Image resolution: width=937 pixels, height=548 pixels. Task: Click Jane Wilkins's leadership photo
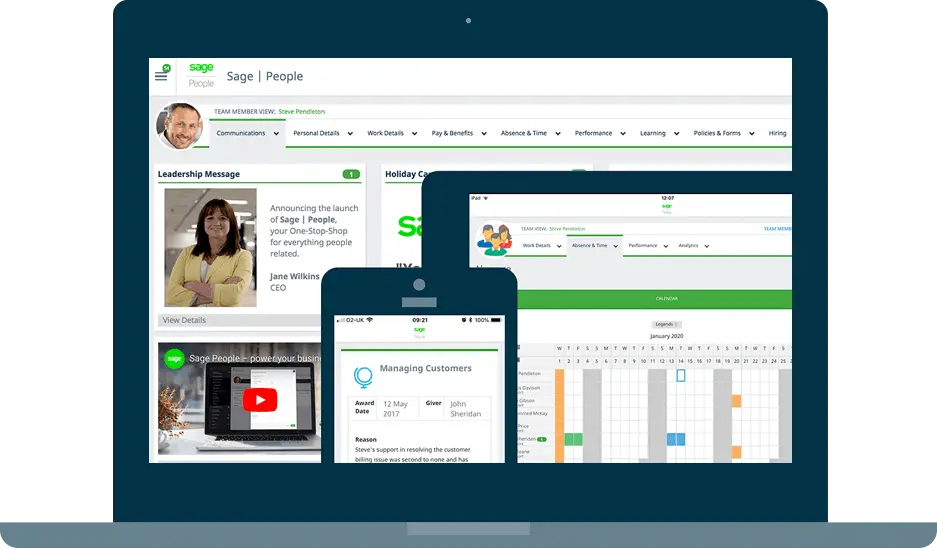210,247
